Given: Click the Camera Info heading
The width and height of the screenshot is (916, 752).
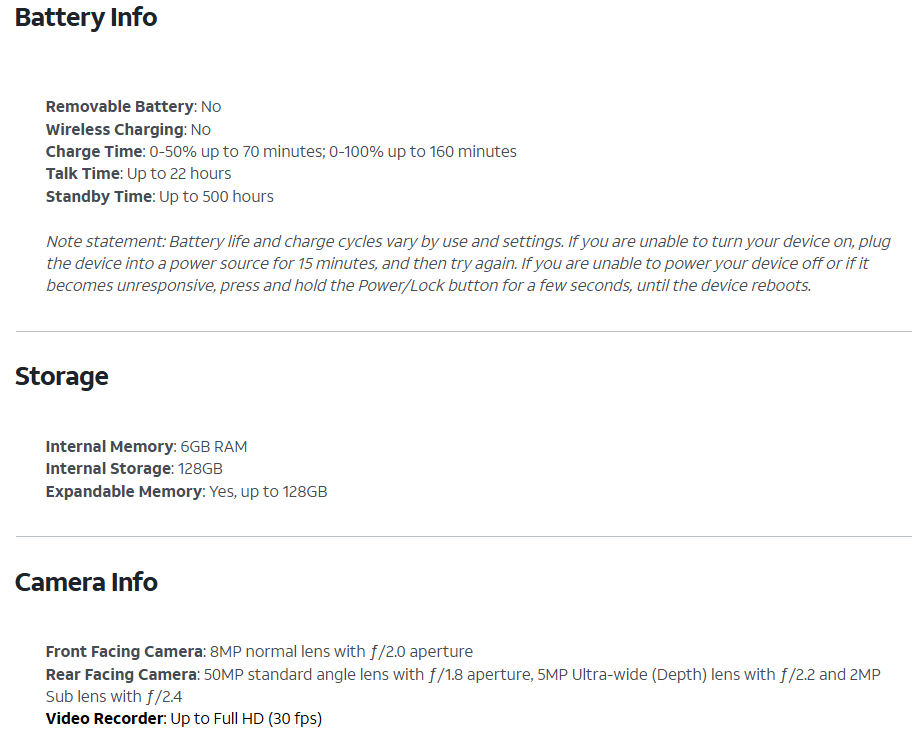Looking at the screenshot, I should [x=86, y=582].
